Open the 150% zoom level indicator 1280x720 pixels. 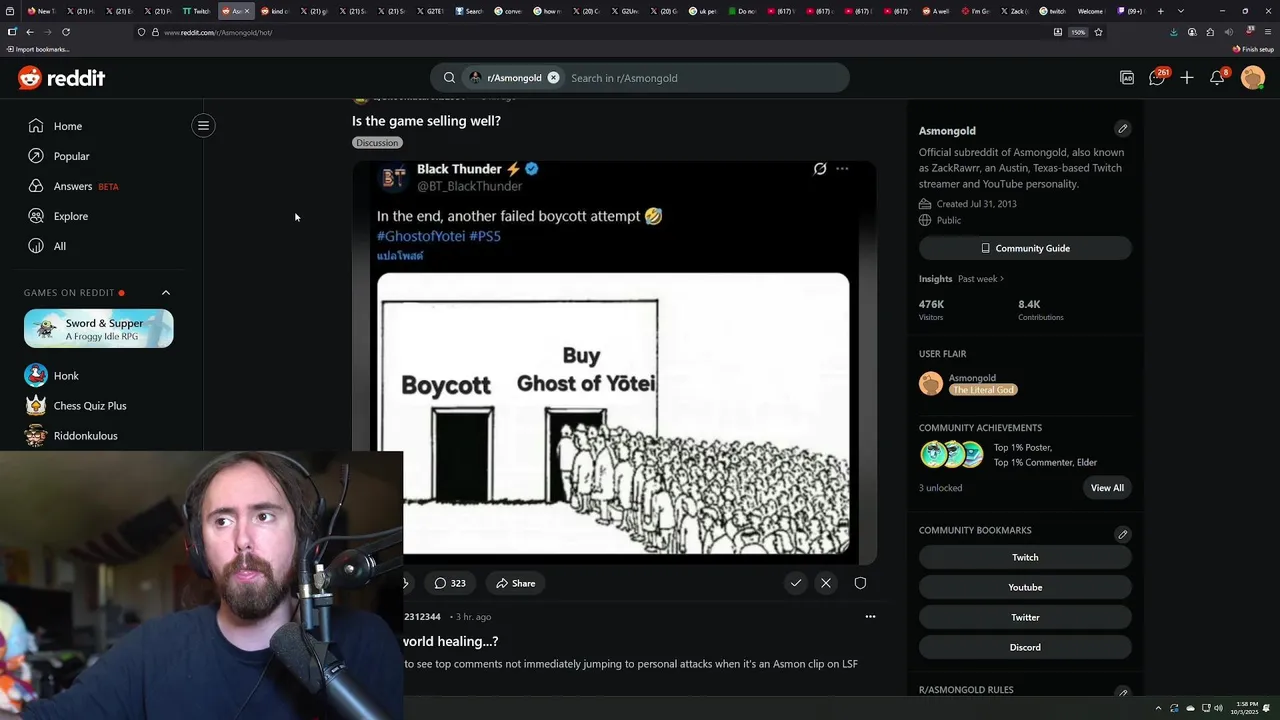[x=1078, y=32]
